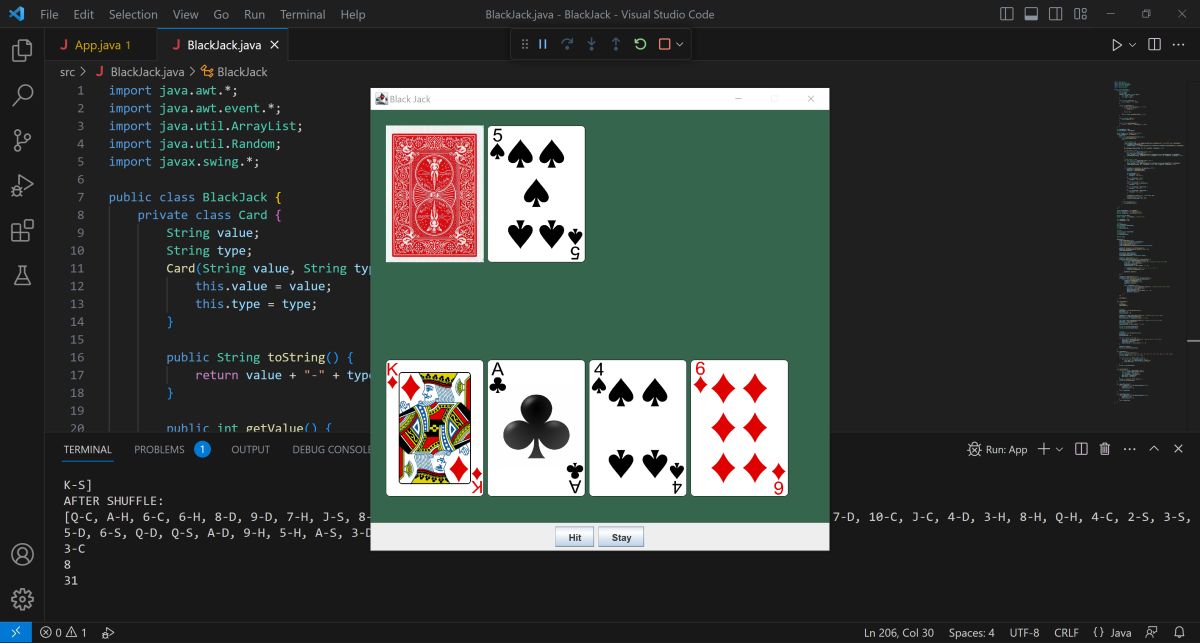Screen dimensions: 1200x643
Task: Open editor More Actions ellipsis
Action: tap(1179, 45)
